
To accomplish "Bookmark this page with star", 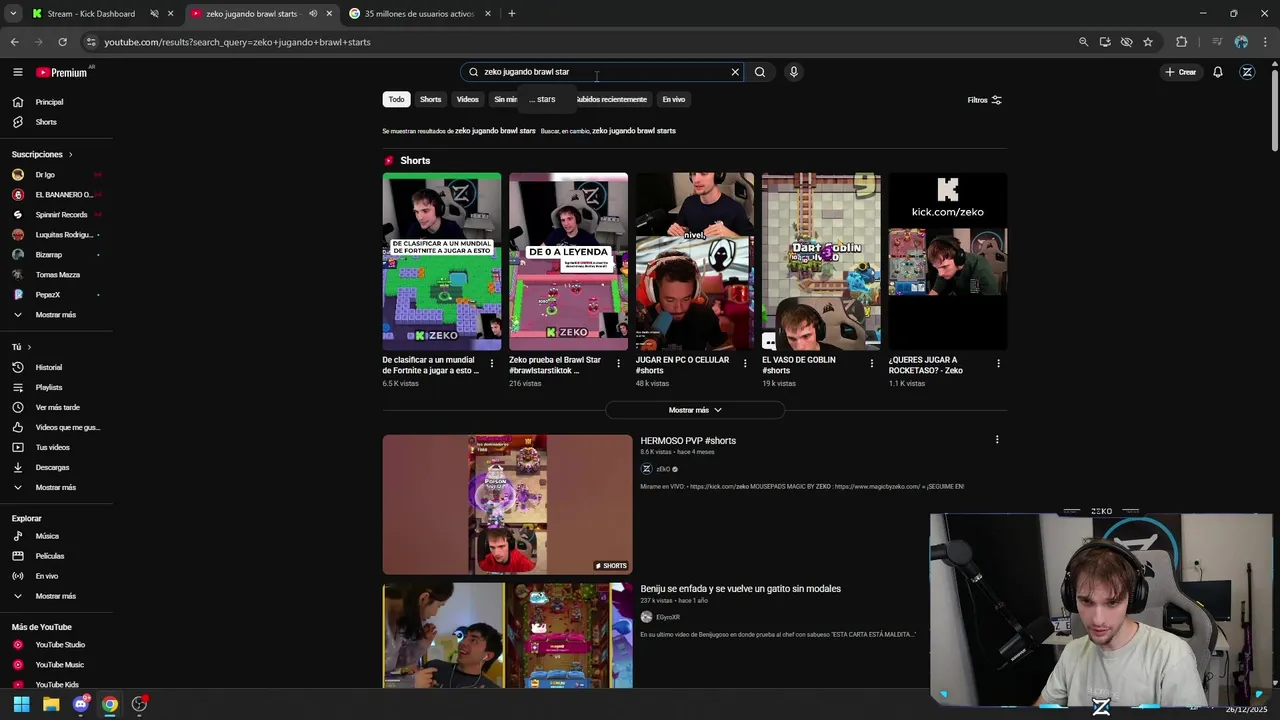I will [x=1148, y=42].
